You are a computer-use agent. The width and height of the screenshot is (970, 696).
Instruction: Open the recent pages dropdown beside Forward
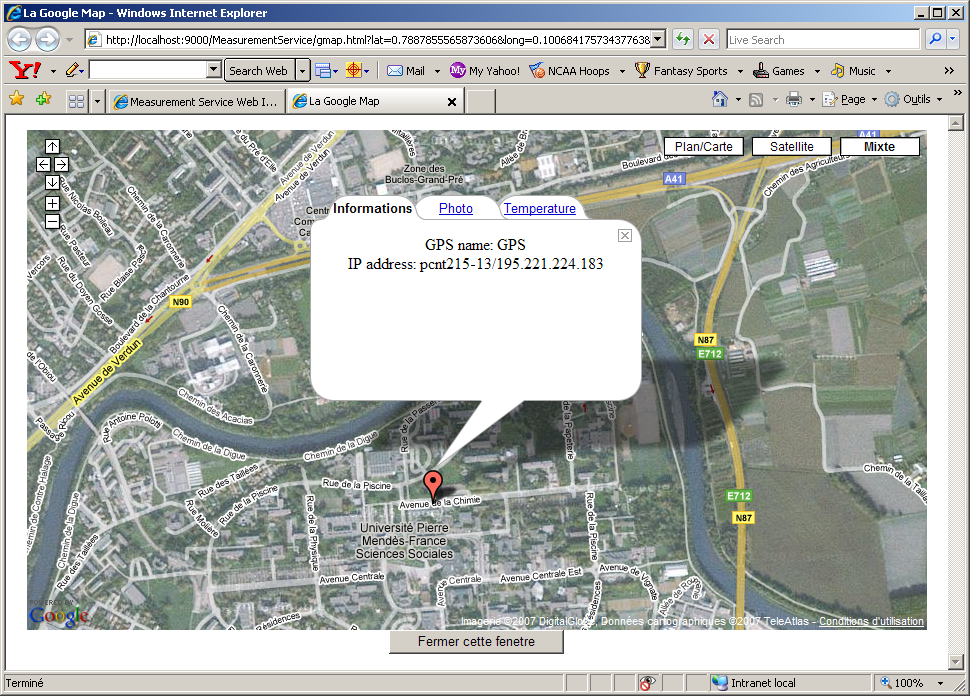(x=69, y=40)
